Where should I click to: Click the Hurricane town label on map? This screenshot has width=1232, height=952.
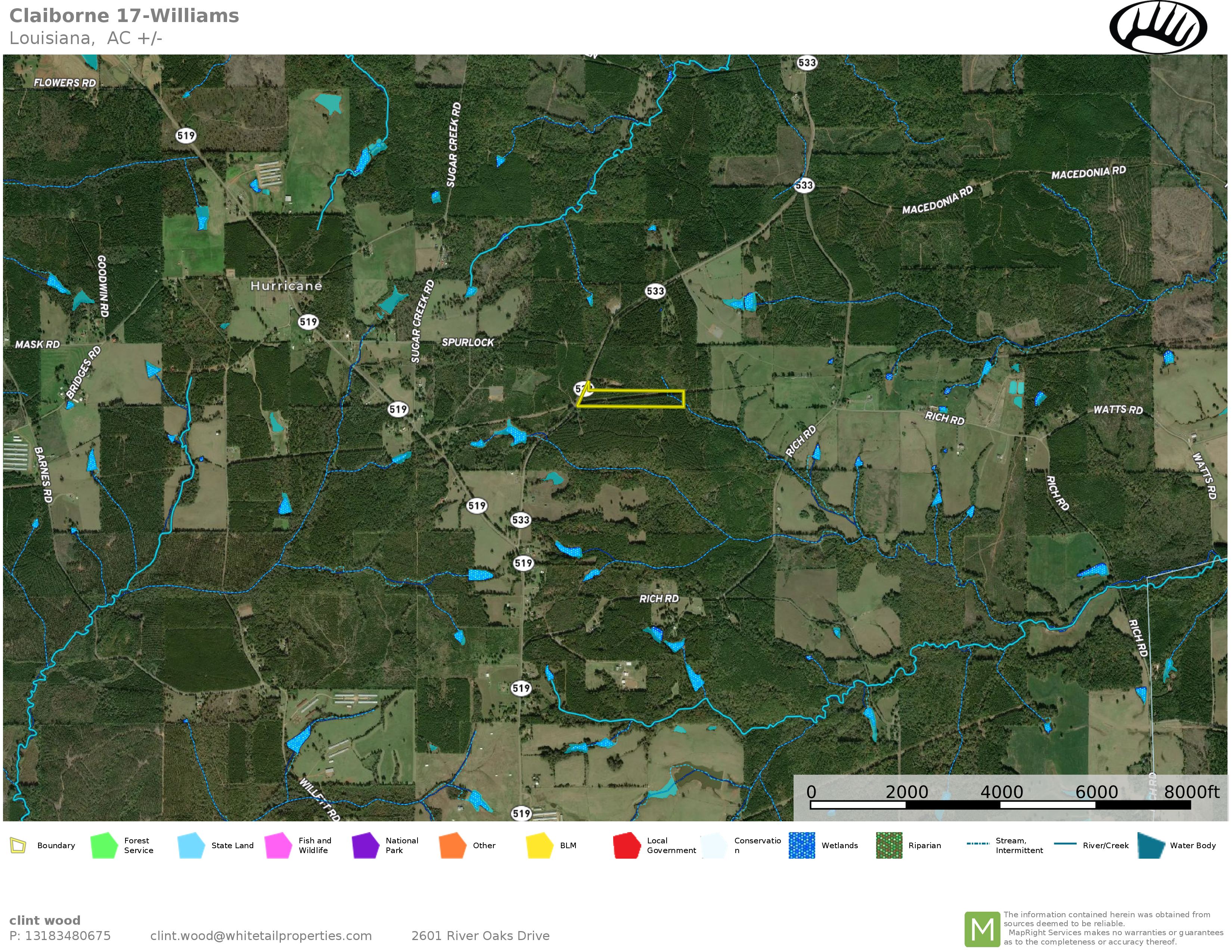point(286,286)
